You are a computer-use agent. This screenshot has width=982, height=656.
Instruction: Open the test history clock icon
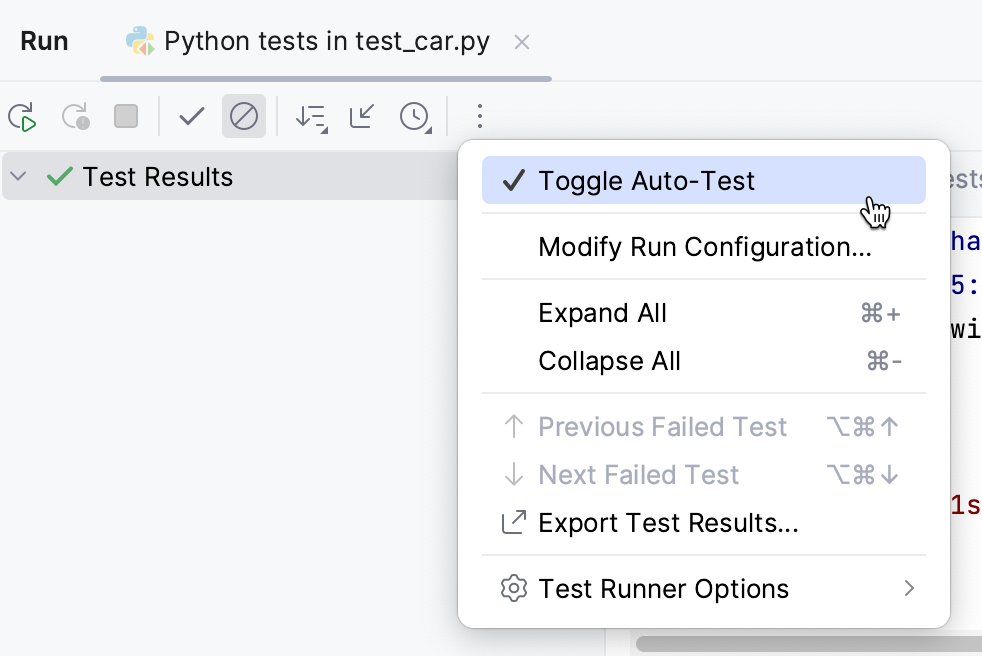pos(414,117)
